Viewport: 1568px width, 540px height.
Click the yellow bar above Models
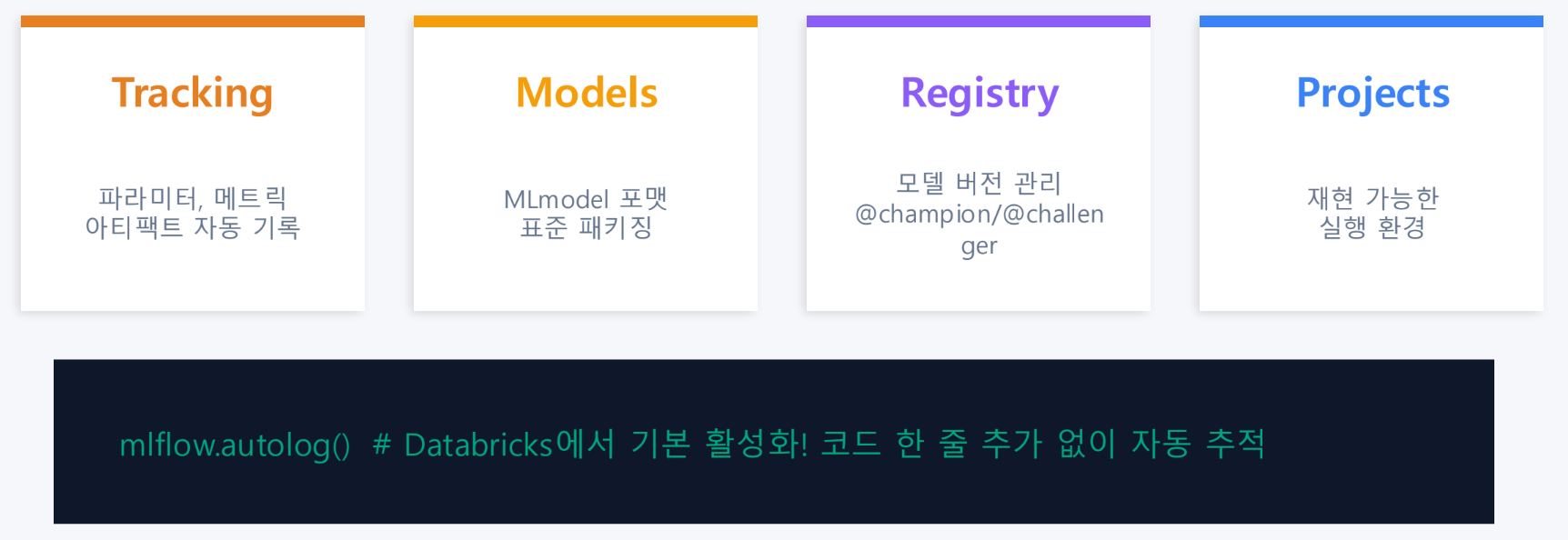pyautogui.click(x=586, y=21)
